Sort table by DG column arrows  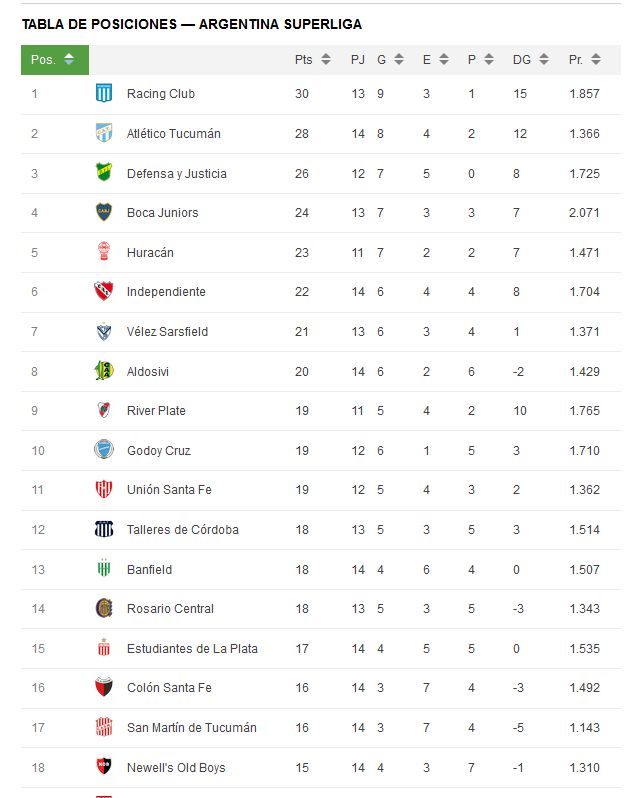[543, 60]
